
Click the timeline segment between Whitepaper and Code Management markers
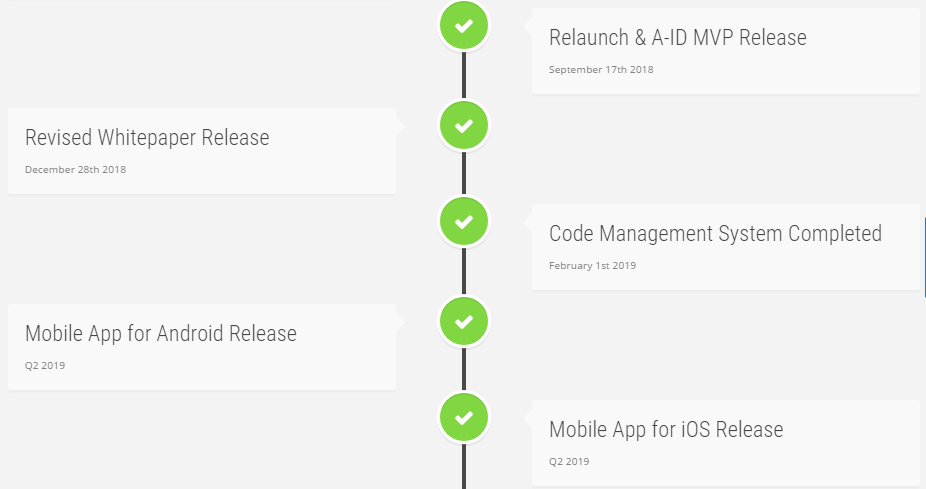pyautogui.click(x=464, y=173)
